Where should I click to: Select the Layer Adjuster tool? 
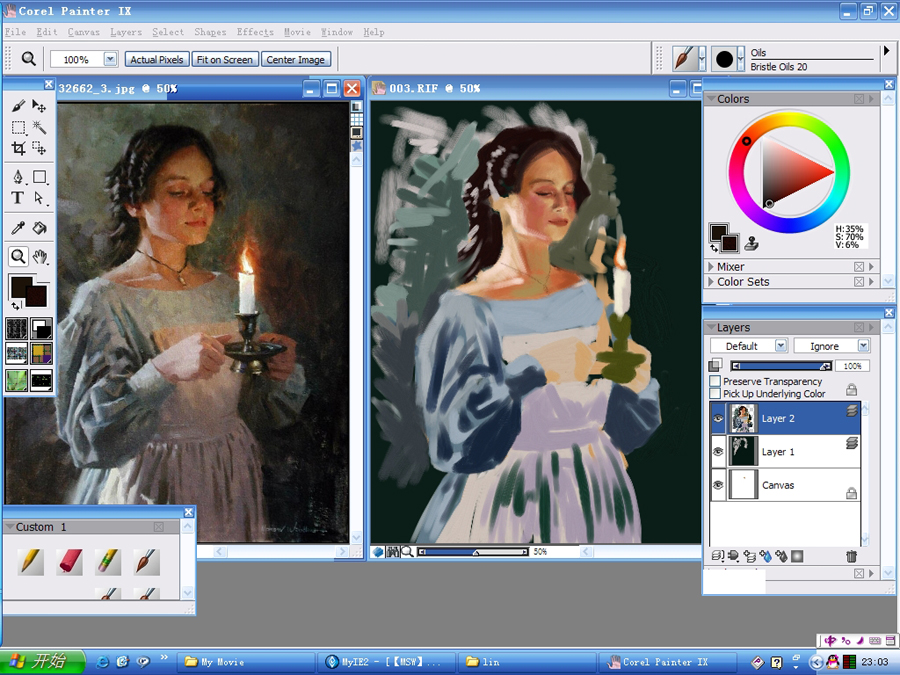(39, 106)
